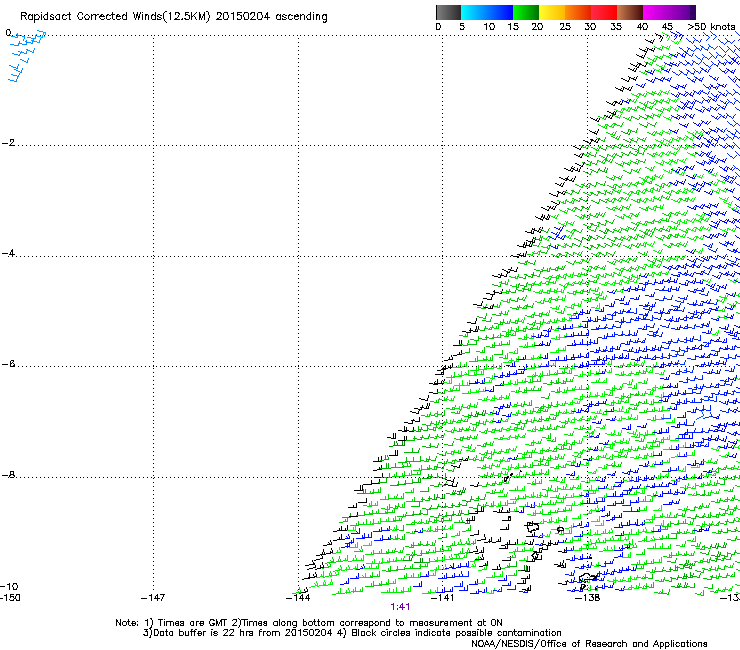Viewport: 740px width, 650px height.
Task: Click the '35' label under the color scale
Action: (x=616, y=27)
